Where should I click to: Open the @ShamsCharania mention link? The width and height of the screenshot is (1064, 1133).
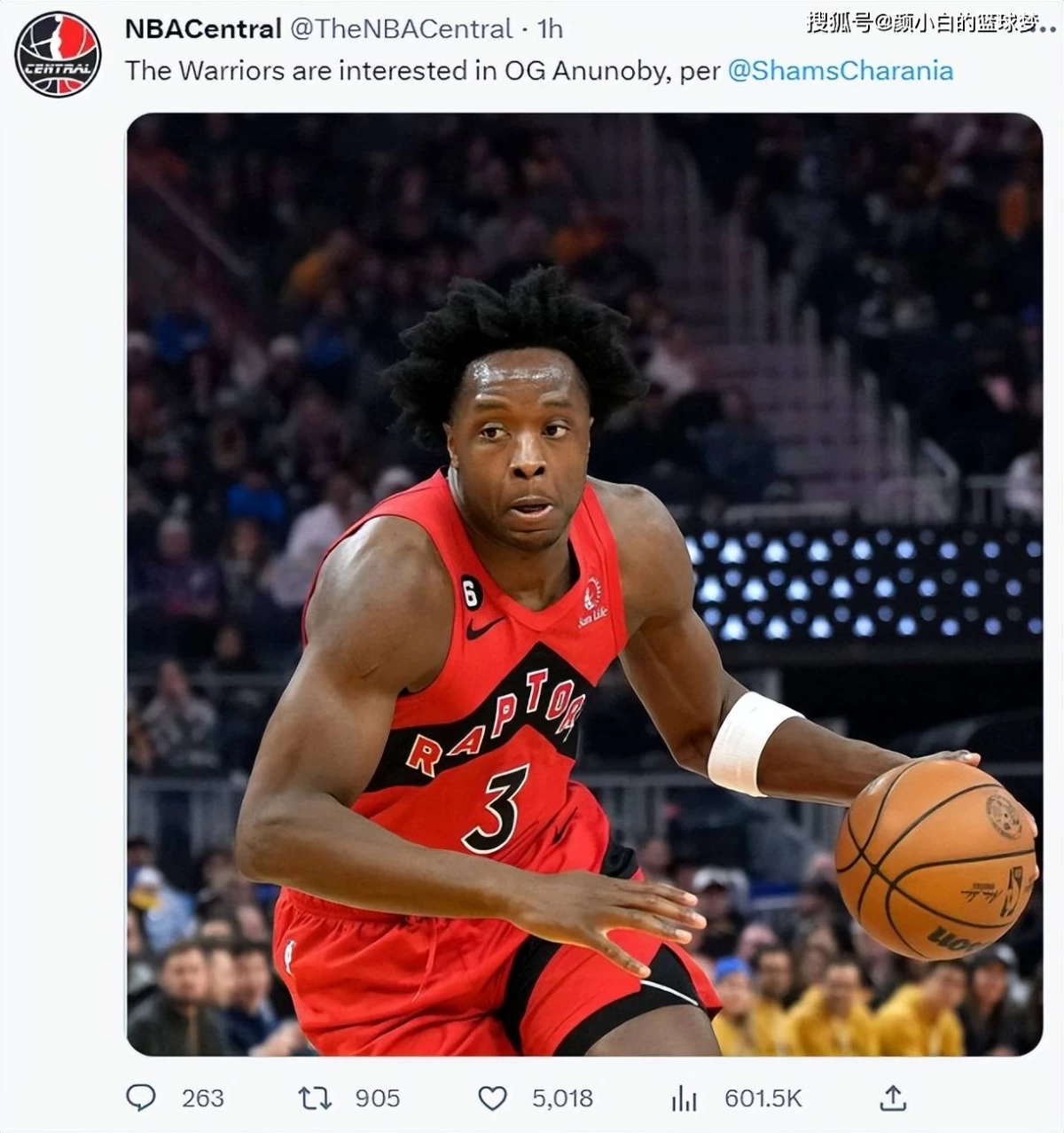point(841,71)
